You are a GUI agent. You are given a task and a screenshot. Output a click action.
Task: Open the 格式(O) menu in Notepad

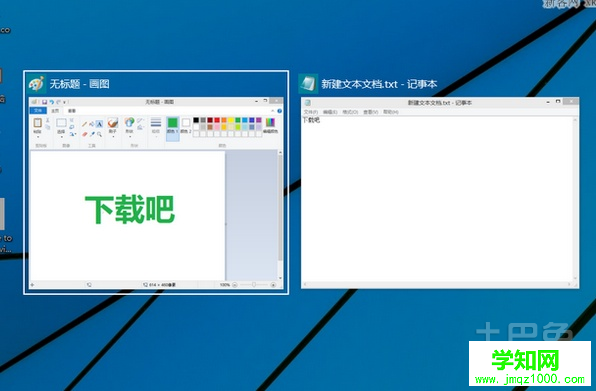click(x=350, y=112)
